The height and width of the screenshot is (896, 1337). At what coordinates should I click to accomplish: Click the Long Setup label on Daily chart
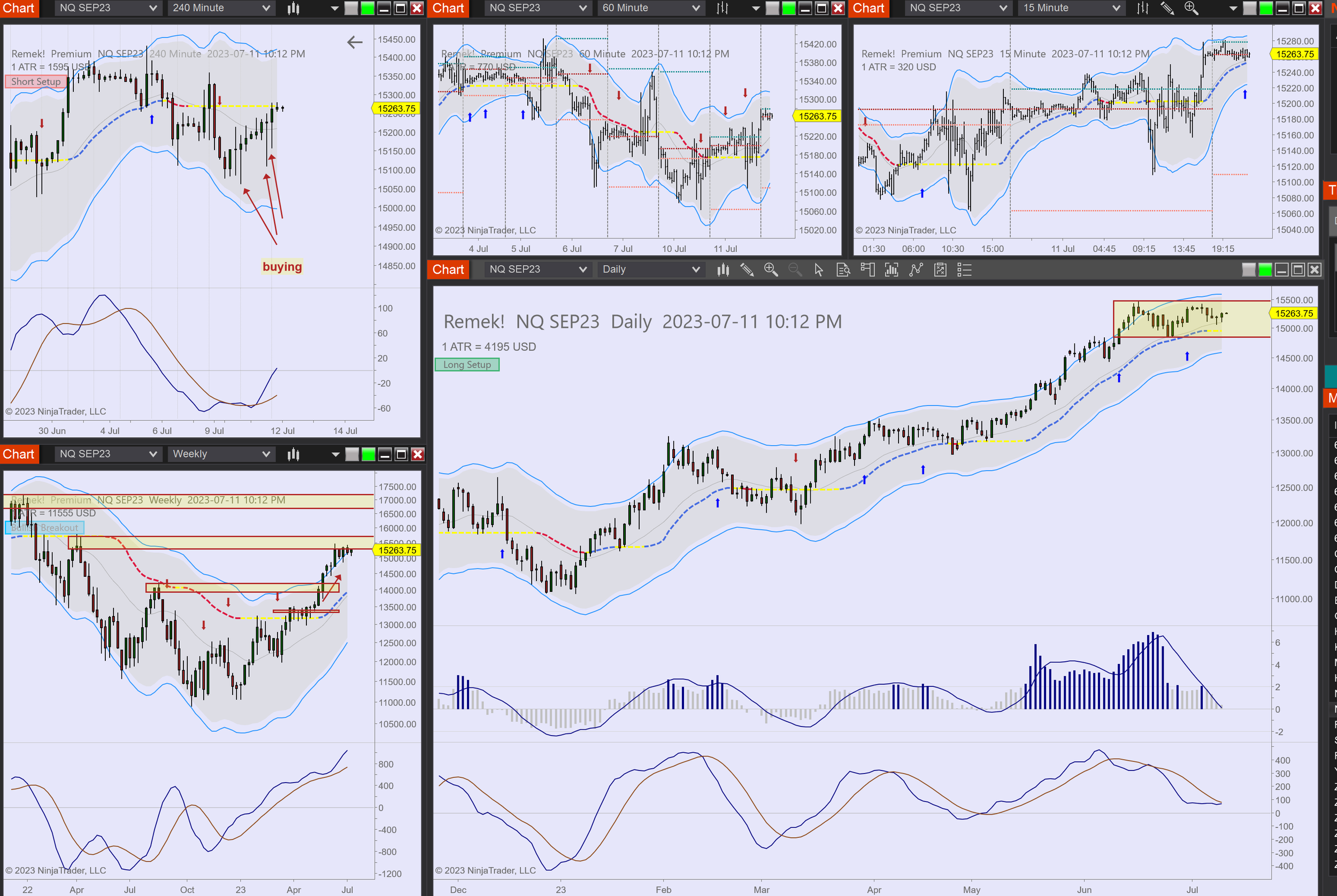pyautogui.click(x=467, y=365)
